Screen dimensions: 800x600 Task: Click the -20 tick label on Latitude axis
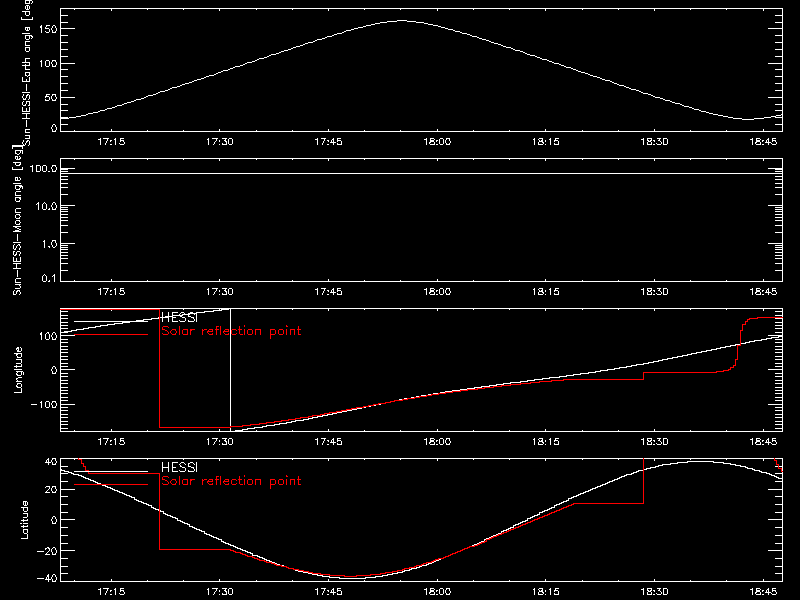click(47, 551)
